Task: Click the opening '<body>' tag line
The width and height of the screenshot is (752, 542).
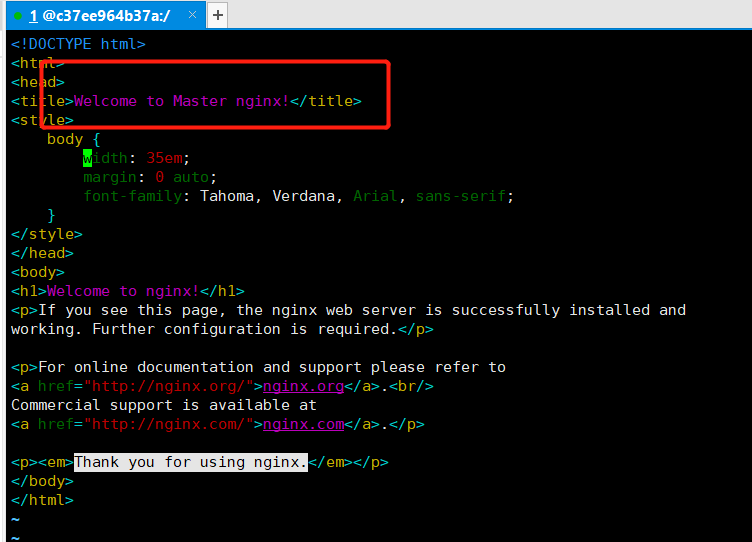Action: pyautogui.click(x=38, y=272)
